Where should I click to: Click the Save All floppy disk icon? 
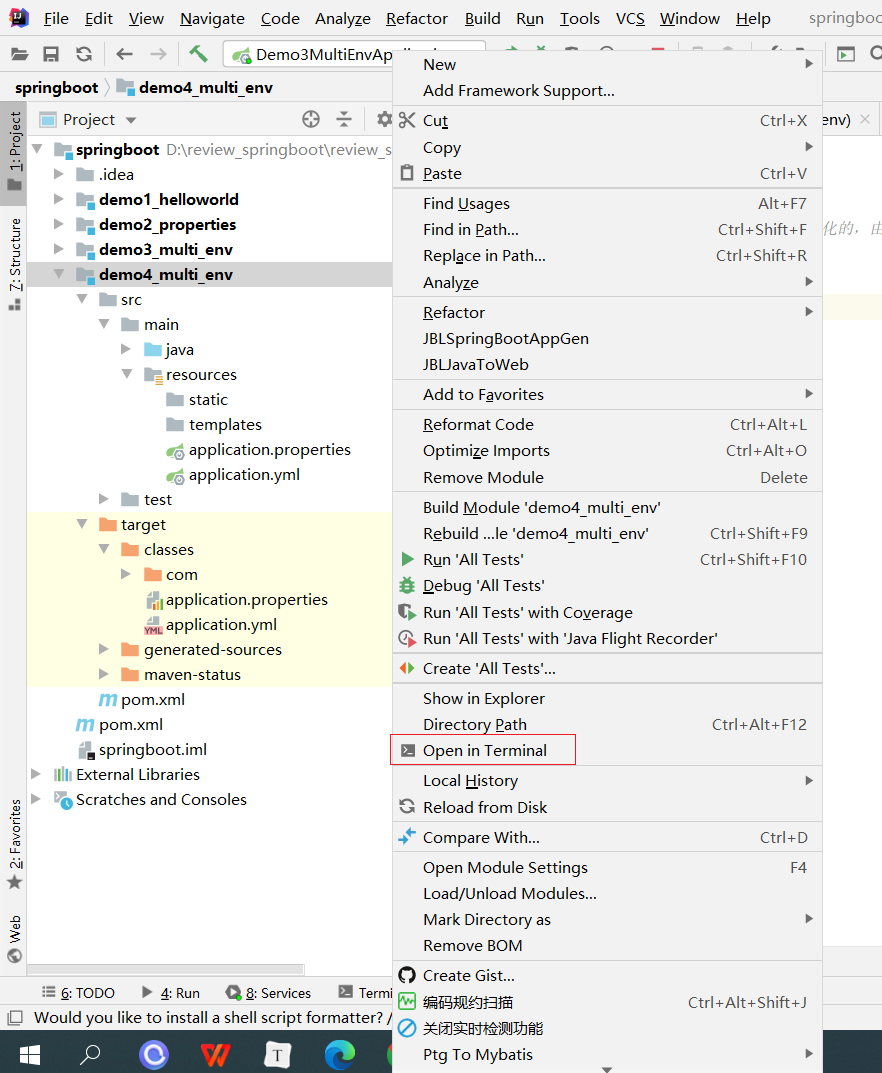pos(51,54)
